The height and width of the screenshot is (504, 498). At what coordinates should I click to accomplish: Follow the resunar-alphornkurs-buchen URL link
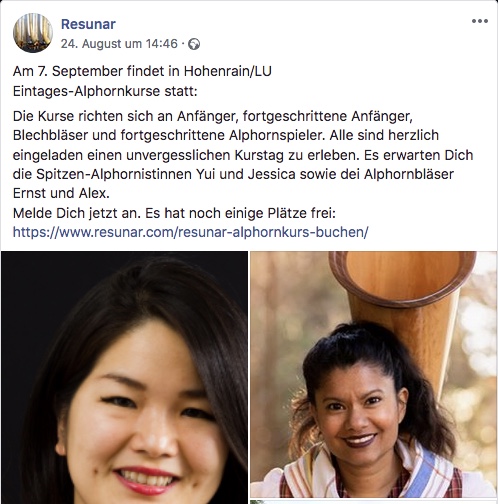(x=190, y=232)
